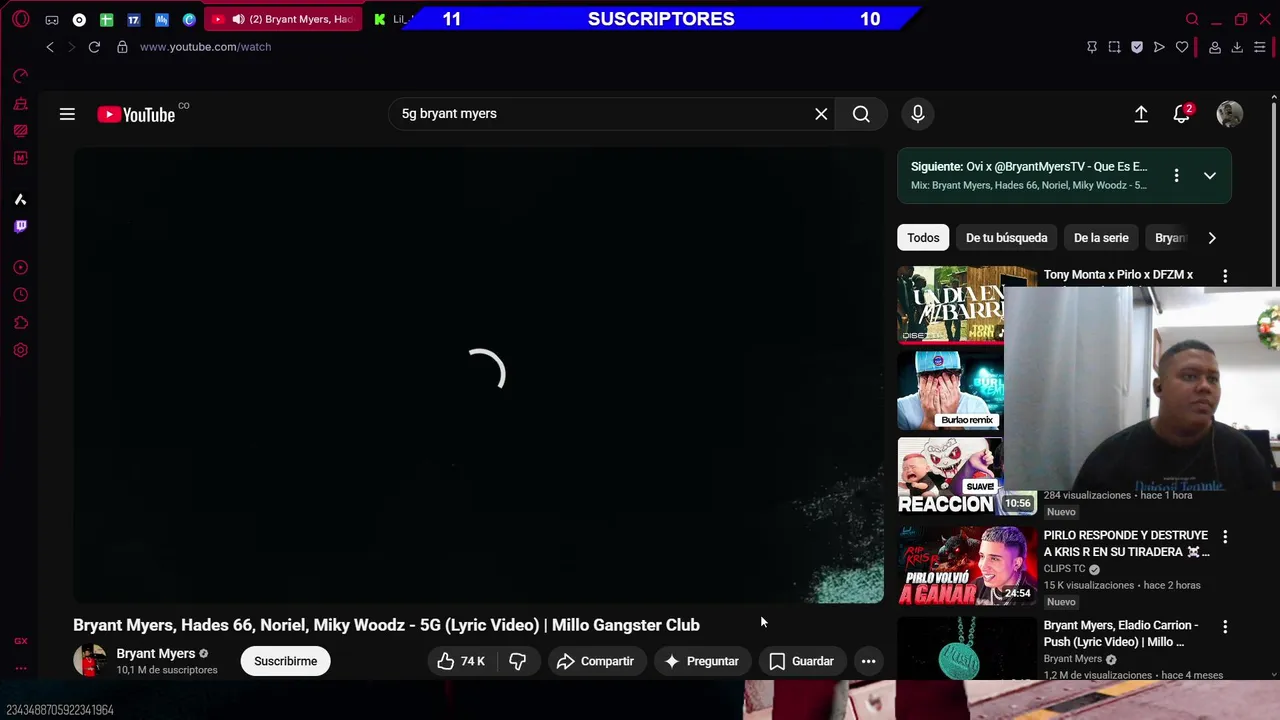Run the YouTube search magnifier button
Viewport: 1280px width, 720px height.
(x=861, y=114)
